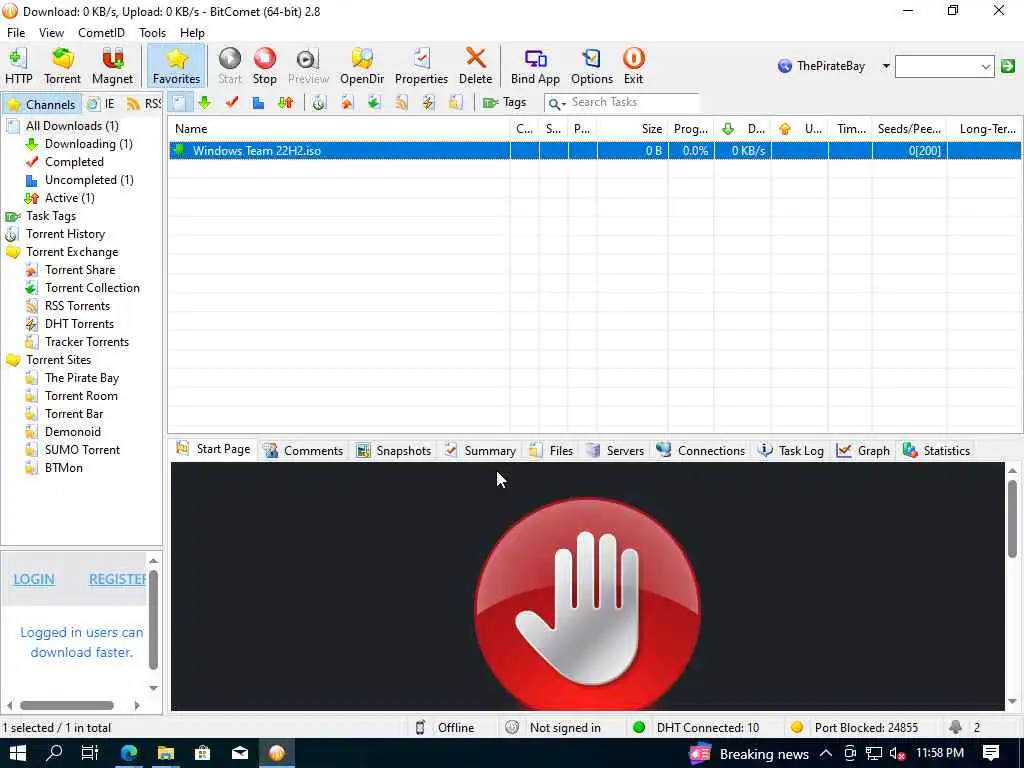This screenshot has height=768, width=1024.
Task: Sort by Name column header
Action: [338, 129]
